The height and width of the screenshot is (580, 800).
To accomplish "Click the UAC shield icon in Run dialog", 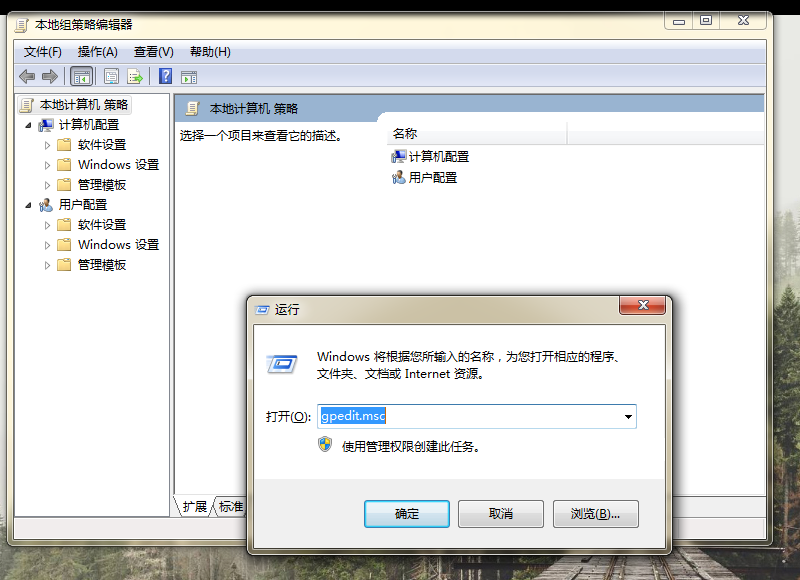I will (x=324, y=444).
